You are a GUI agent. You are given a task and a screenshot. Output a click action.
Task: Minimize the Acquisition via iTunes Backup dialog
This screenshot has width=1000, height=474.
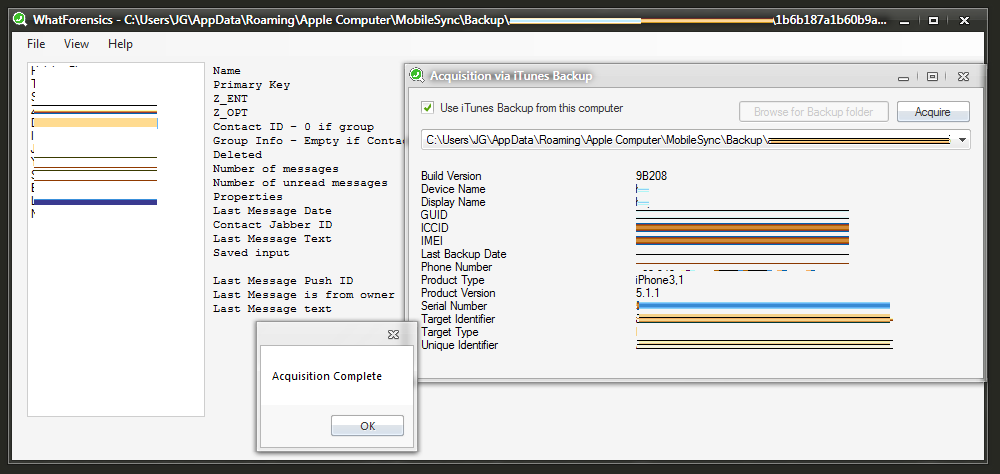[903, 78]
